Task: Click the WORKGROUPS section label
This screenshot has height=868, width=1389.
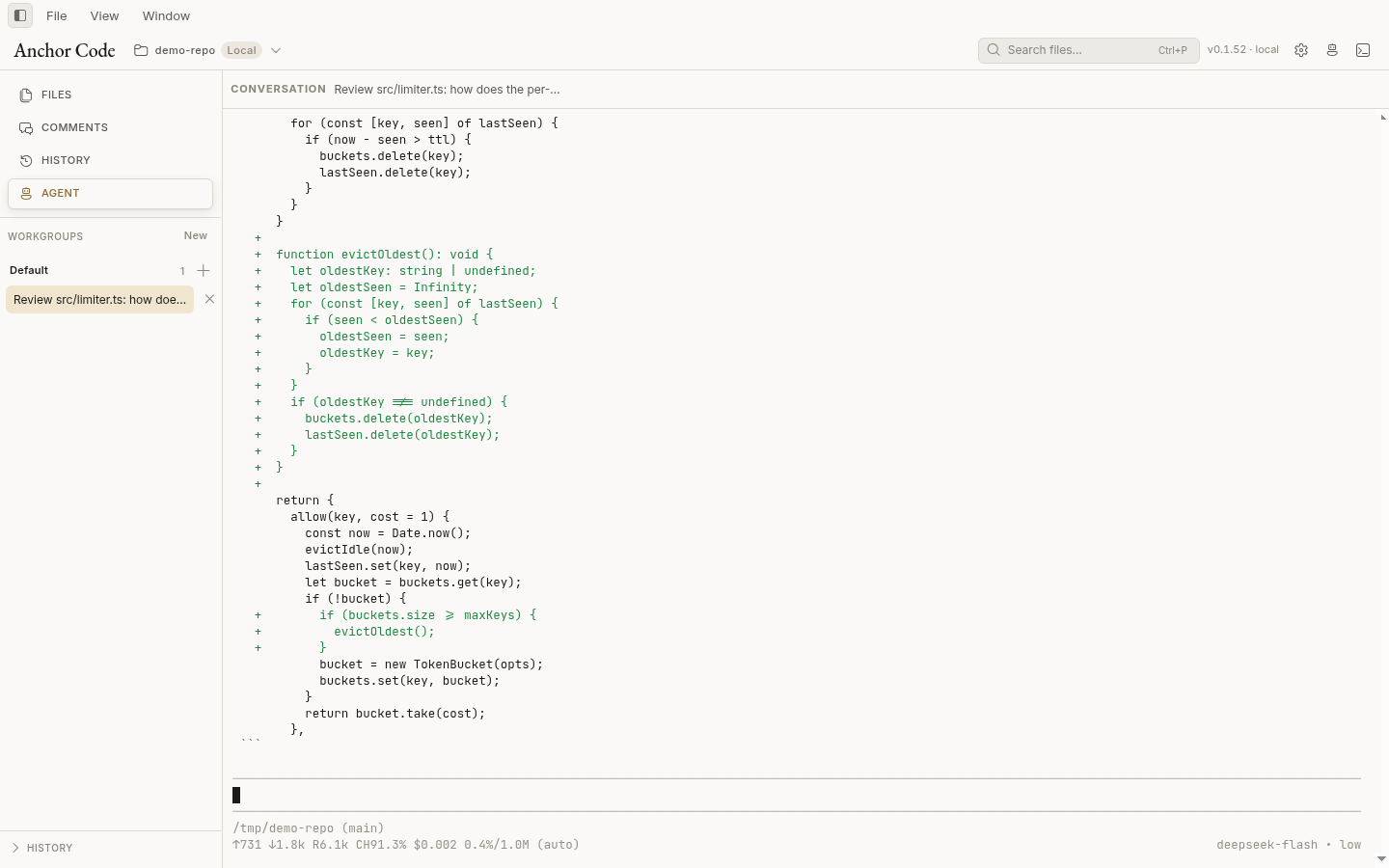Action: point(45,236)
